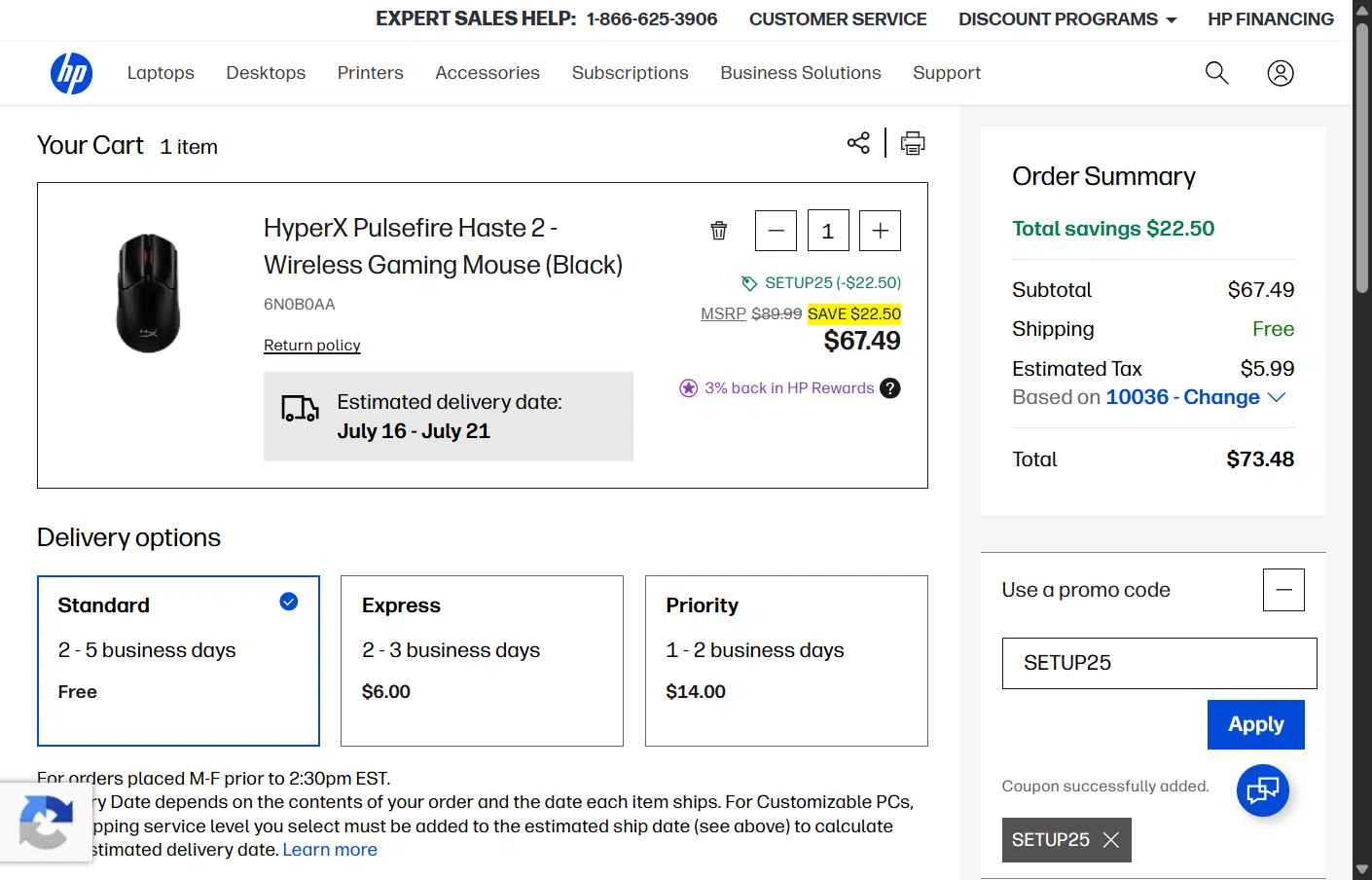Click the reCAPTCHA badge icon

coord(46,823)
